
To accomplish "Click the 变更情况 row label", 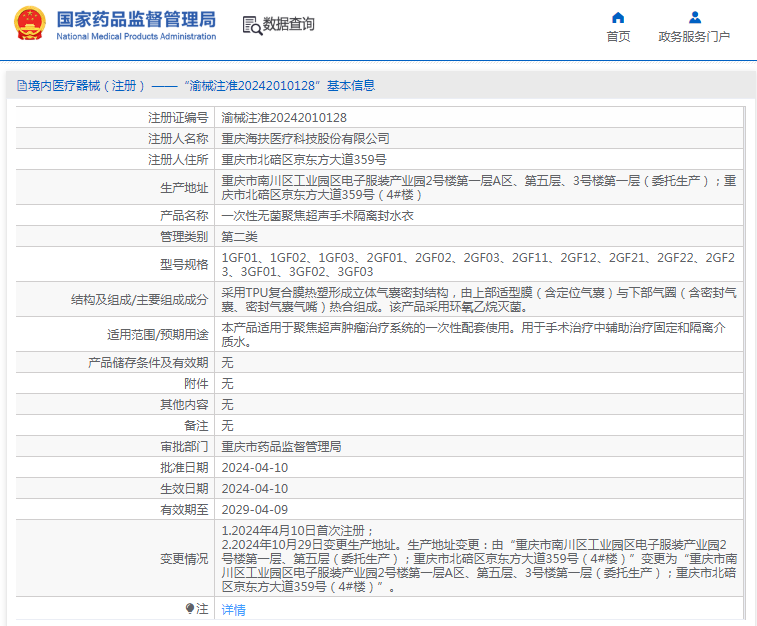I will pyautogui.click(x=184, y=558).
